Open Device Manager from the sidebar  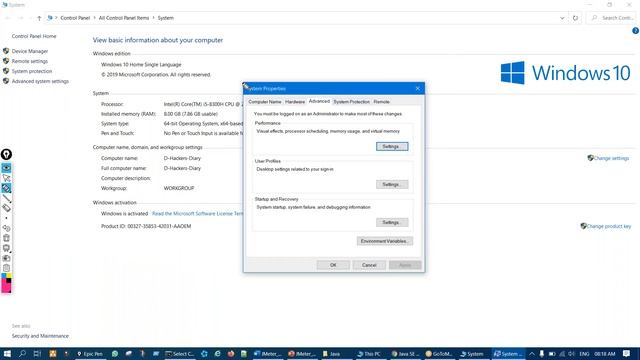click(x=30, y=51)
